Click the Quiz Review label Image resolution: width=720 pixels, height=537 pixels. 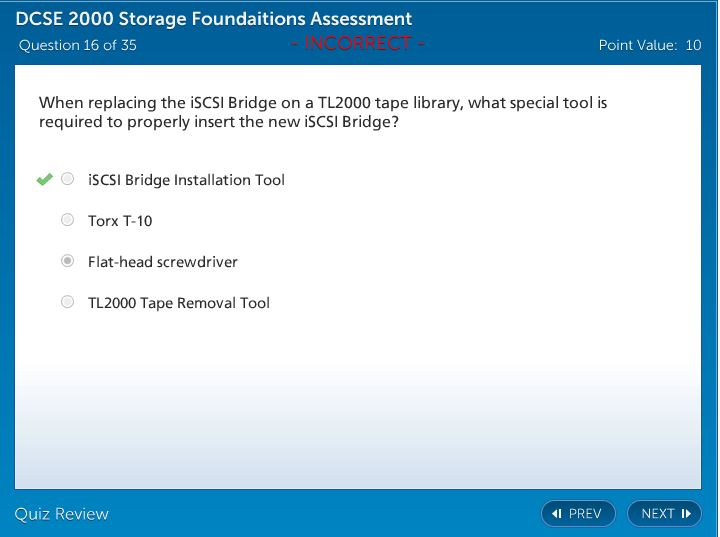[x=61, y=514]
